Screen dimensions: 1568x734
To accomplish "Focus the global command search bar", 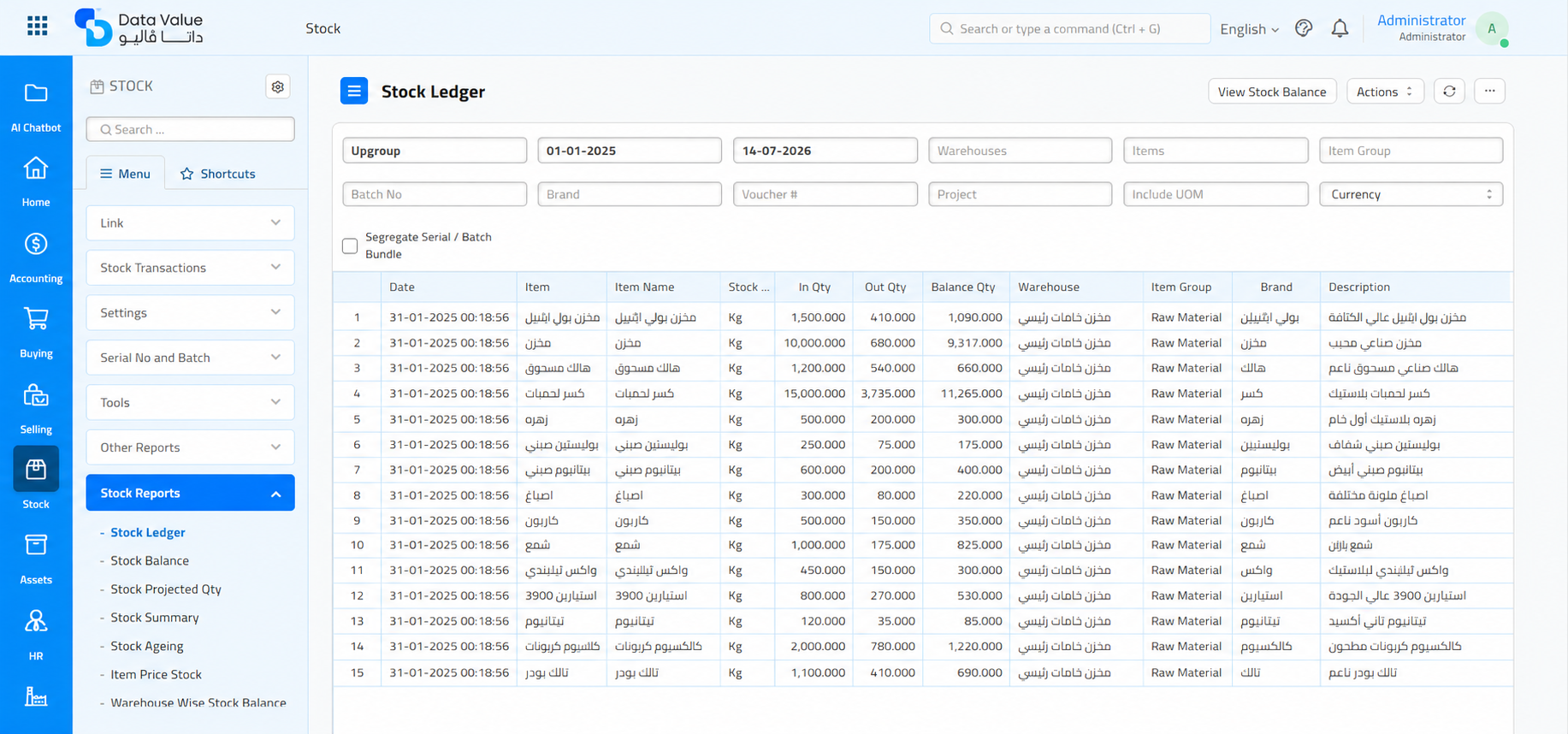I will (x=1069, y=28).
